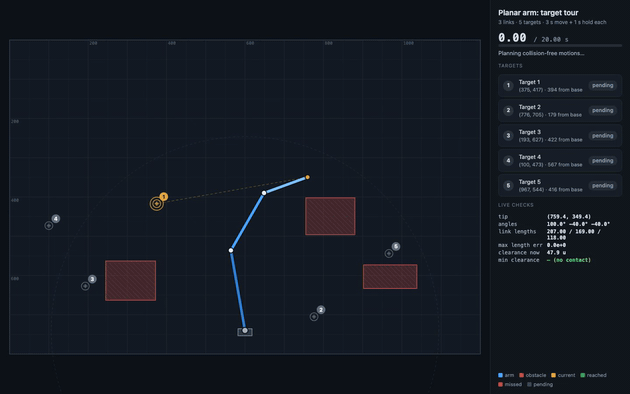This screenshot has width=630, height=394.
Task: Click the gray pending legend swatch
Action: point(529,384)
